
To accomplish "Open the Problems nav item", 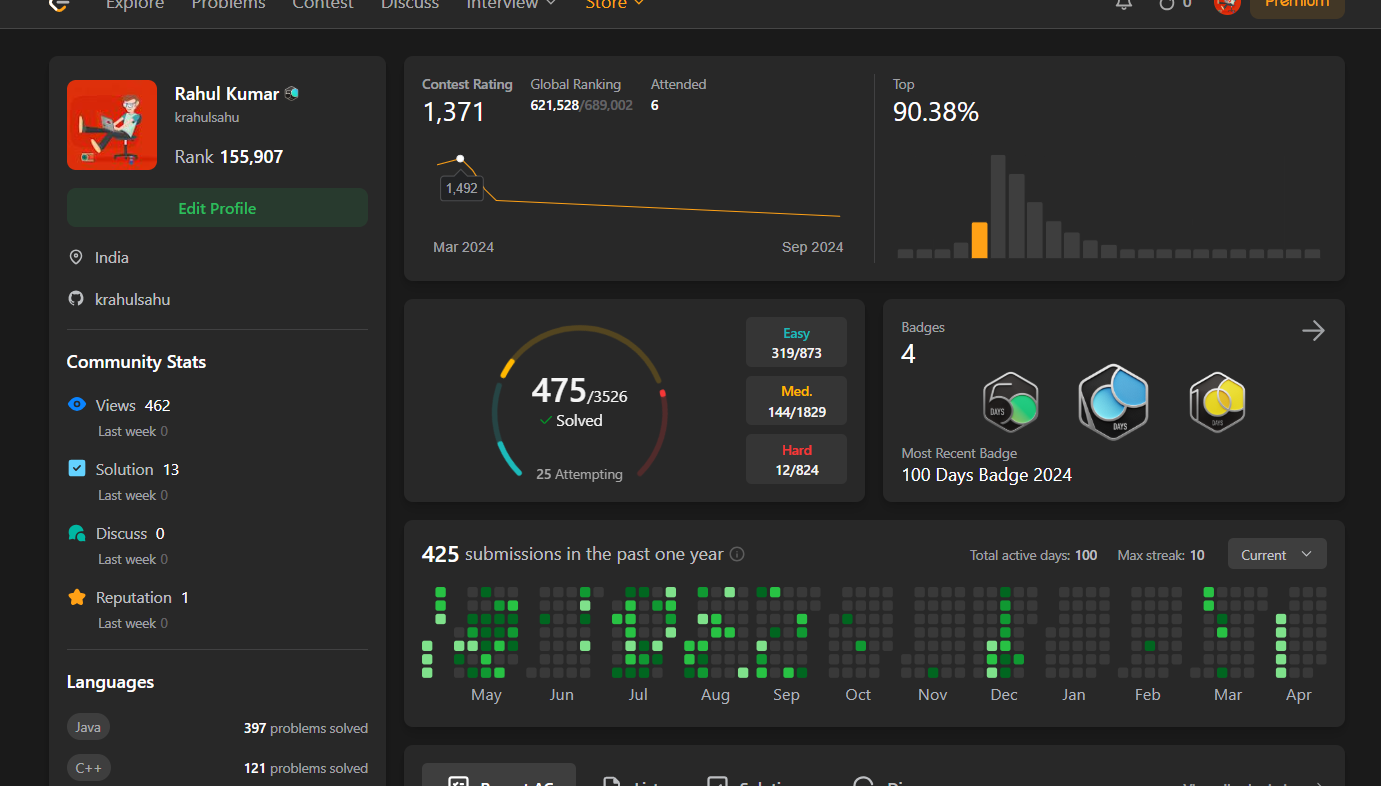I will point(229,4).
